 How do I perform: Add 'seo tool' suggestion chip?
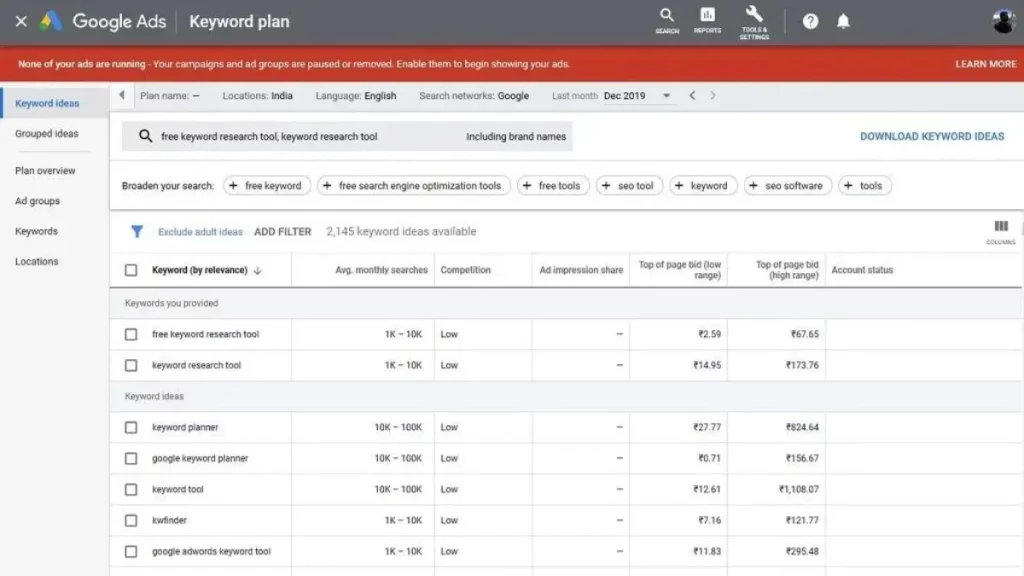[x=629, y=185]
